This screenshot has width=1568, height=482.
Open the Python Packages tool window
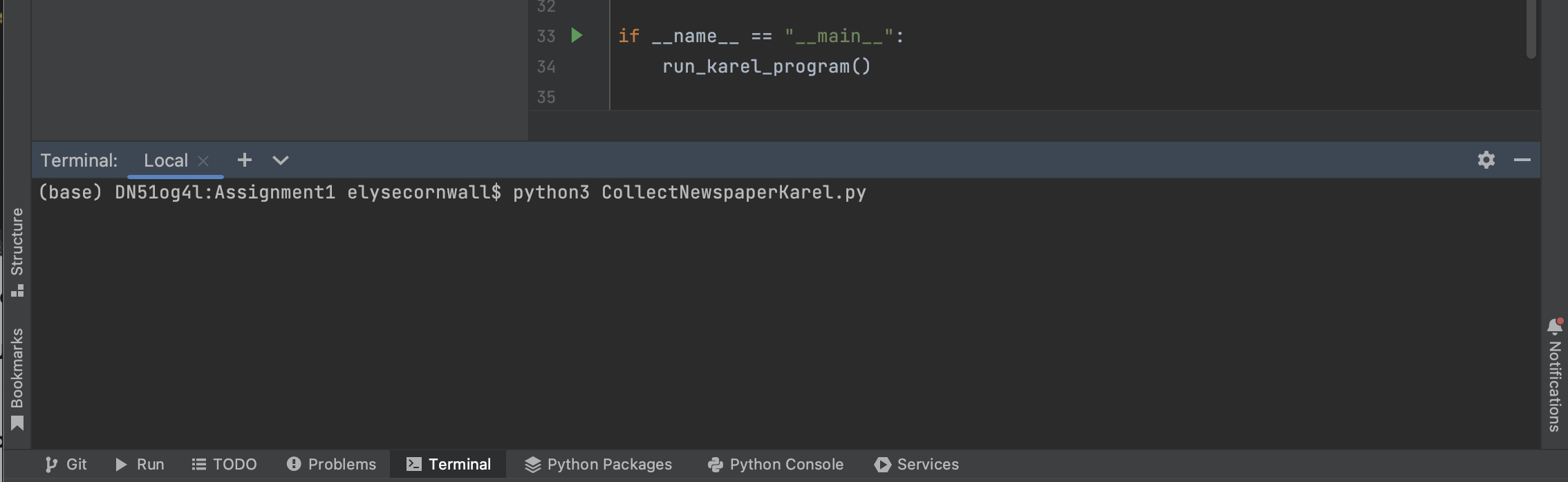point(599,464)
